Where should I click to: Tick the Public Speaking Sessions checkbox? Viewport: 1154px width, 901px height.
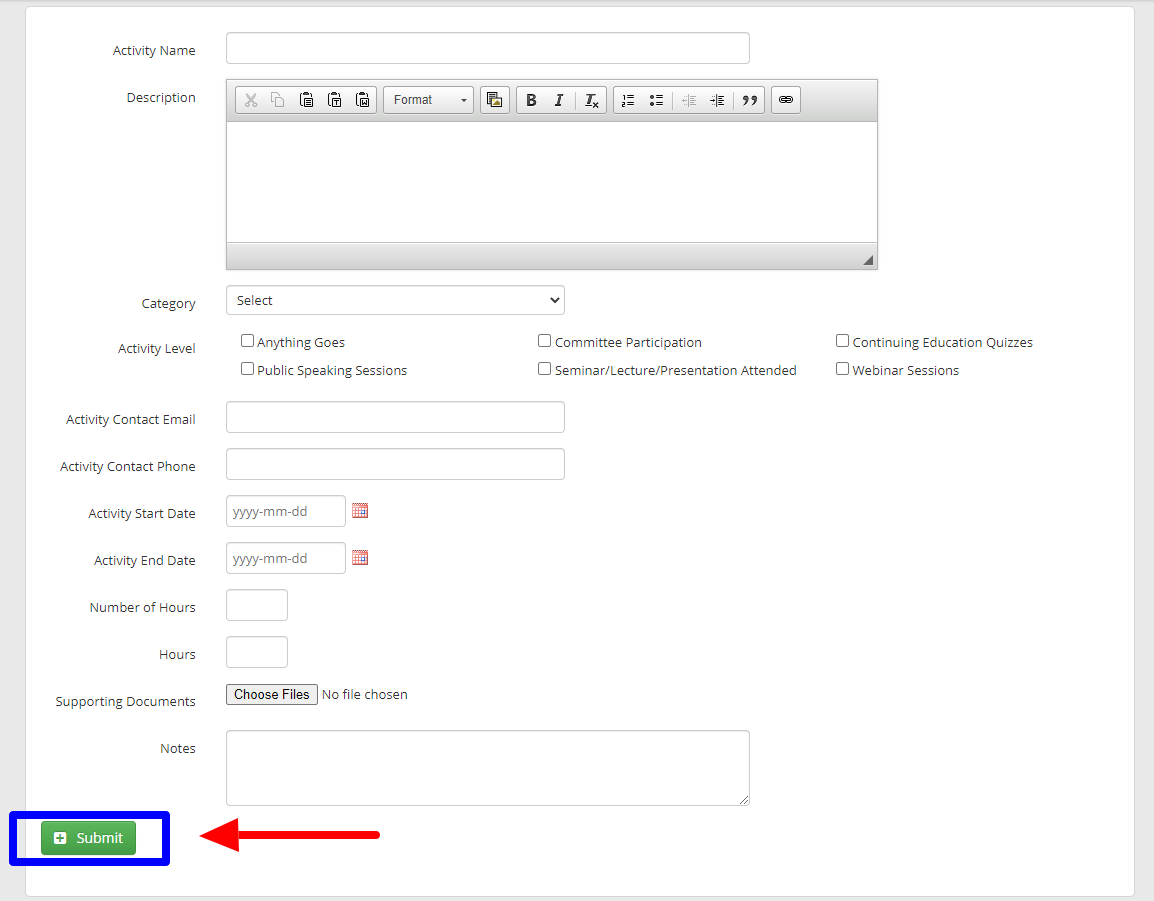pyautogui.click(x=247, y=369)
